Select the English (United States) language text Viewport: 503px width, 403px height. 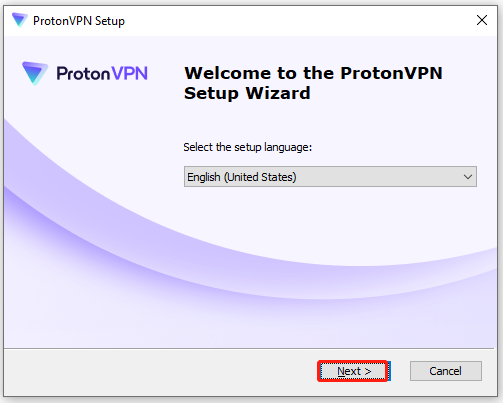pos(242,177)
